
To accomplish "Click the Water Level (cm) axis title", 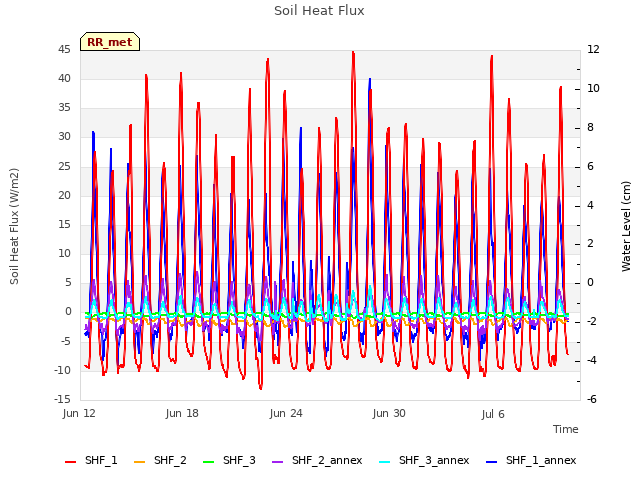I will [626, 227].
